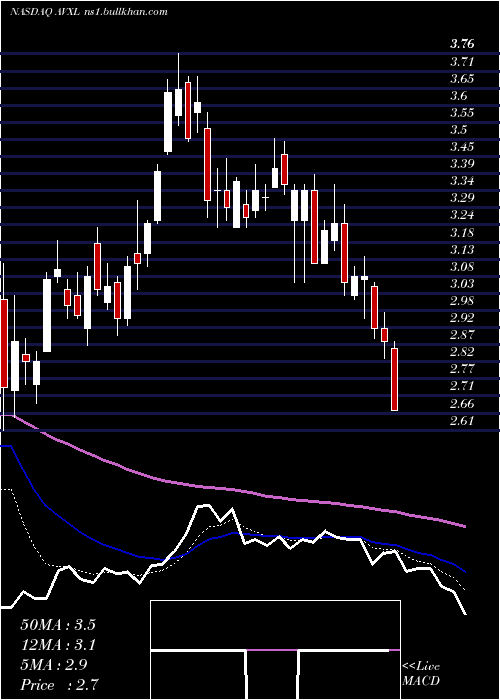
Task: Click the 3.76 price axis label
Action: coord(462,44)
